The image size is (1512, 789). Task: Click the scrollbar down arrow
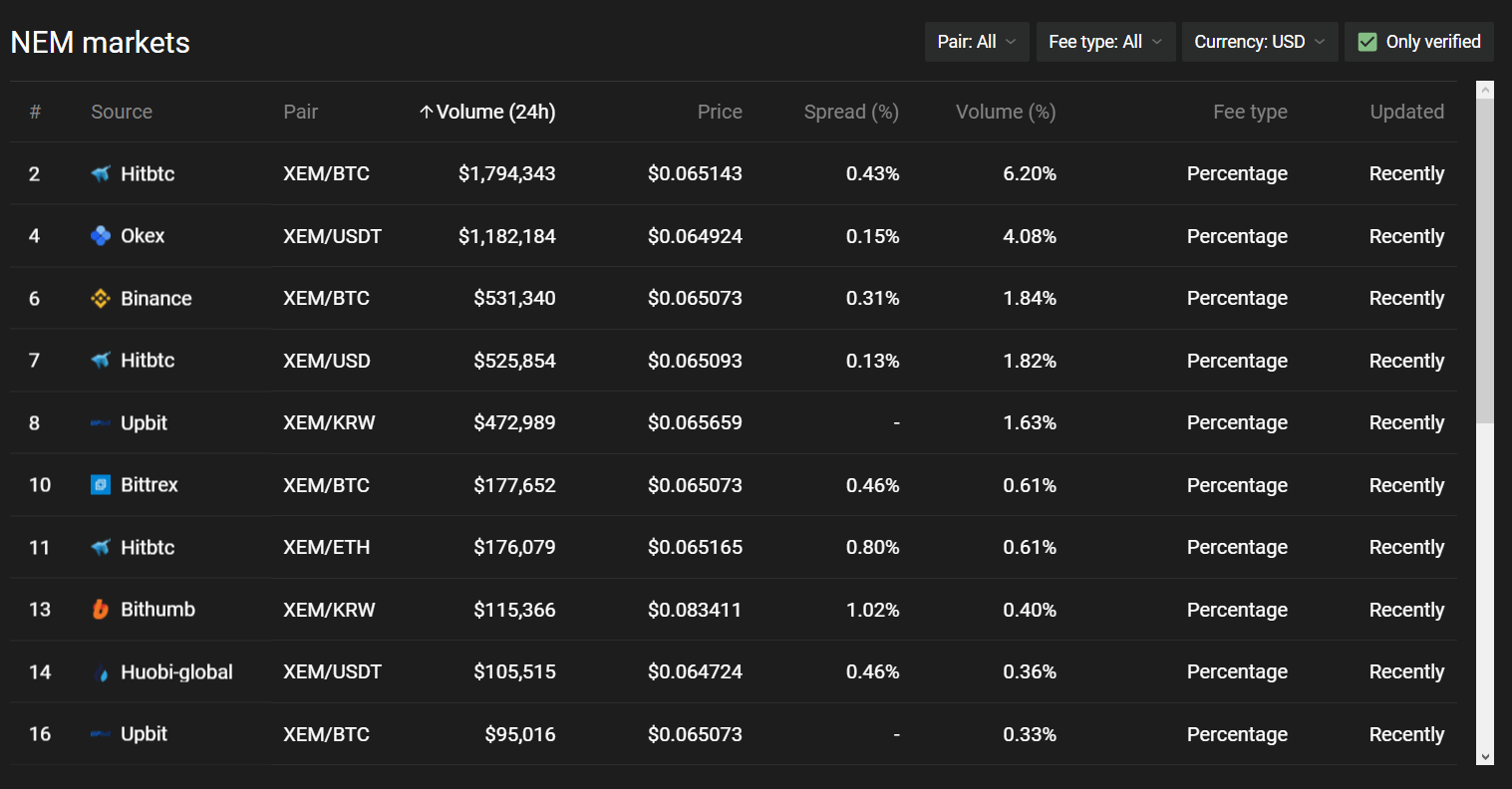(x=1485, y=757)
